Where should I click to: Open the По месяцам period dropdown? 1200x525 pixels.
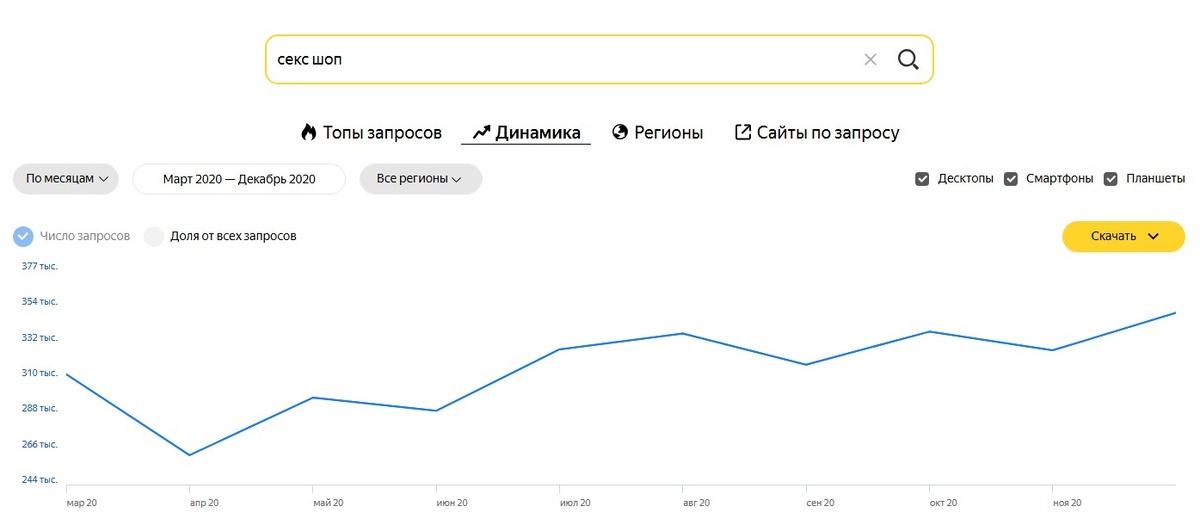[x=66, y=179]
